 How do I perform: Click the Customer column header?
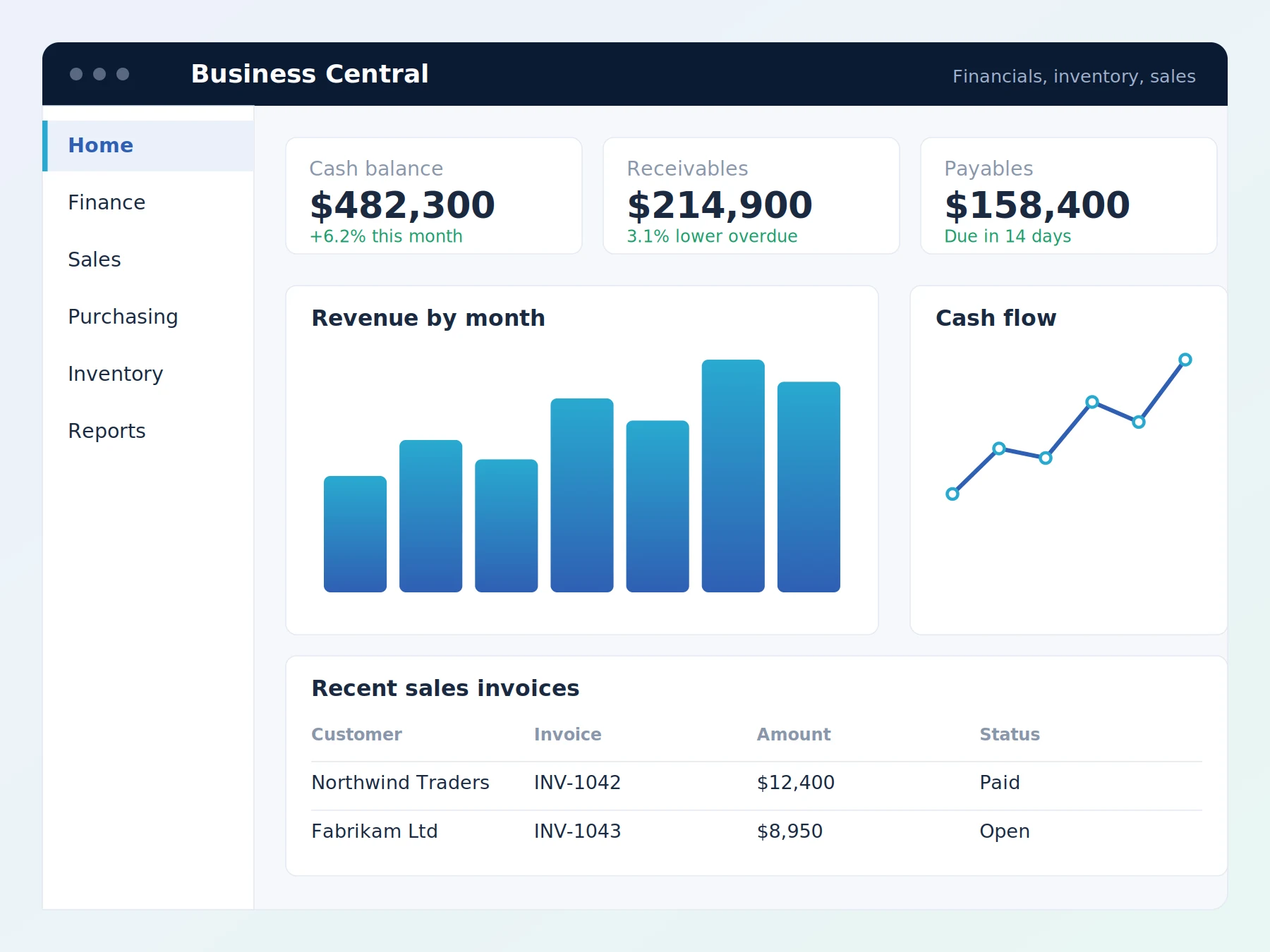(x=356, y=735)
